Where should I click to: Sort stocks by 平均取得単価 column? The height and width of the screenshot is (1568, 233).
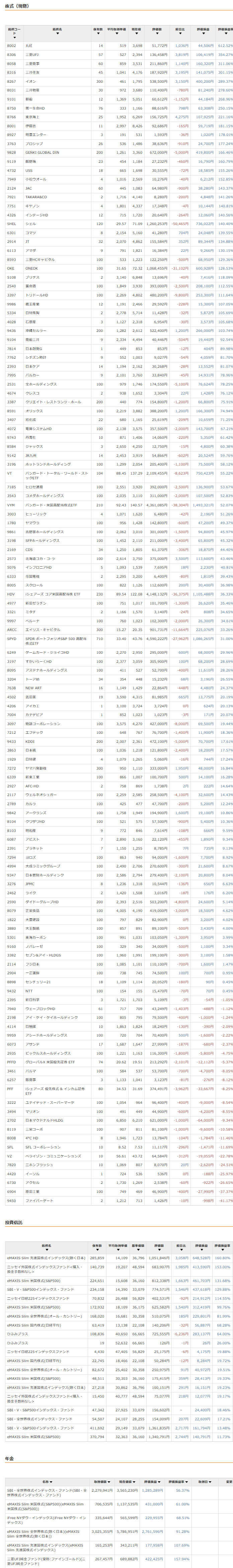pos(117,31)
